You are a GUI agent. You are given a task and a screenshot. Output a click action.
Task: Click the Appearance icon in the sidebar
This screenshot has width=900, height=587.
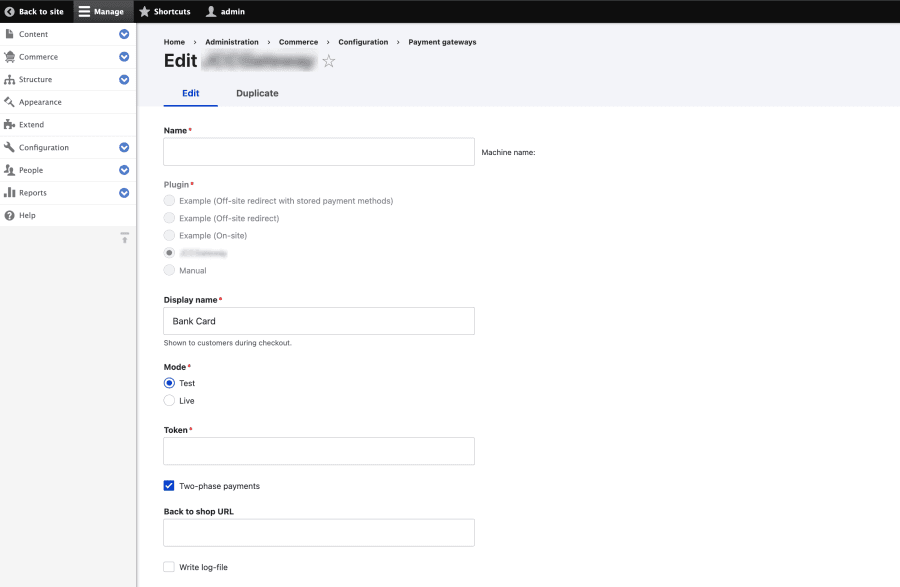(x=9, y=102)
